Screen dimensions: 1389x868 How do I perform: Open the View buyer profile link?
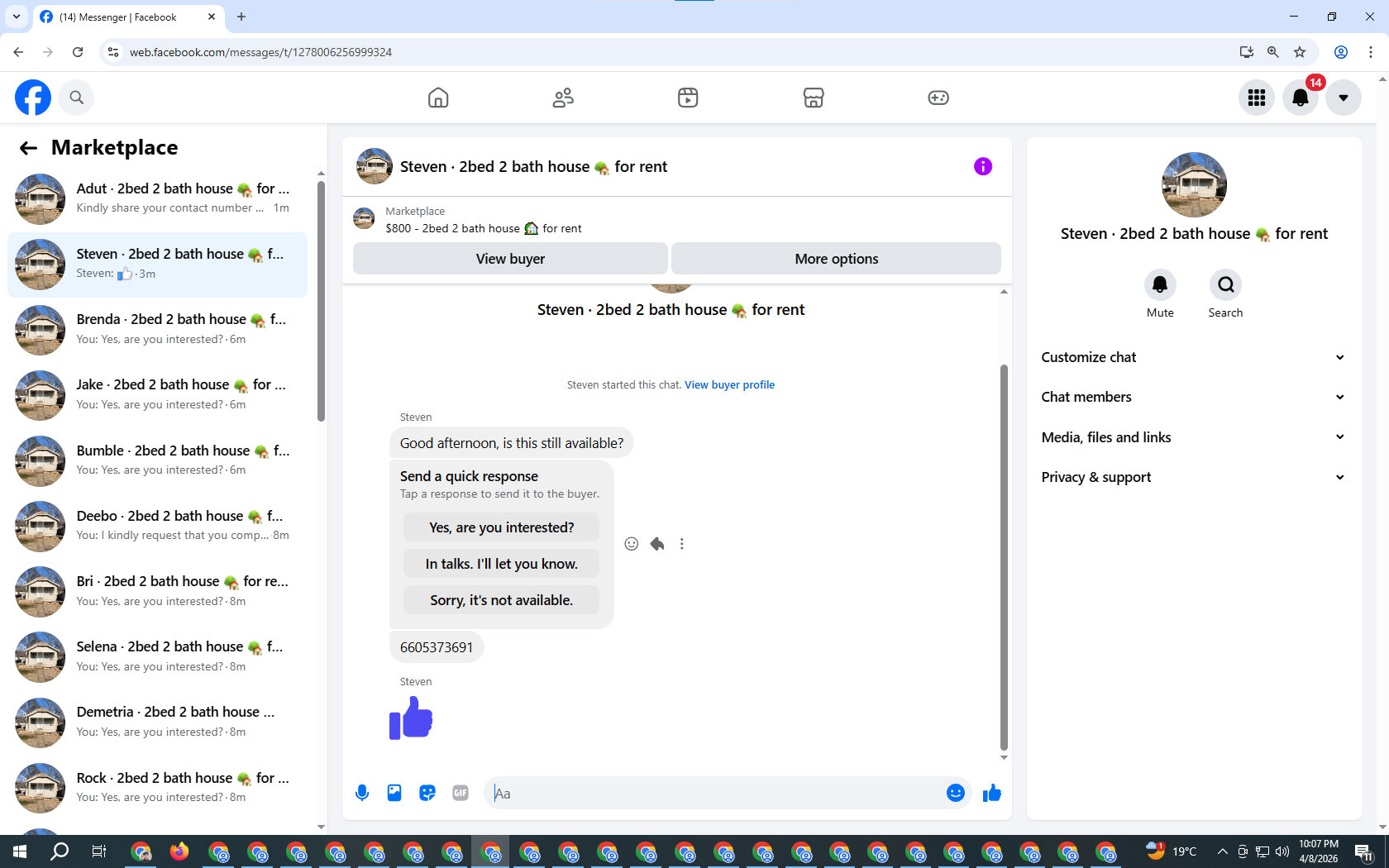click(729, 384)
